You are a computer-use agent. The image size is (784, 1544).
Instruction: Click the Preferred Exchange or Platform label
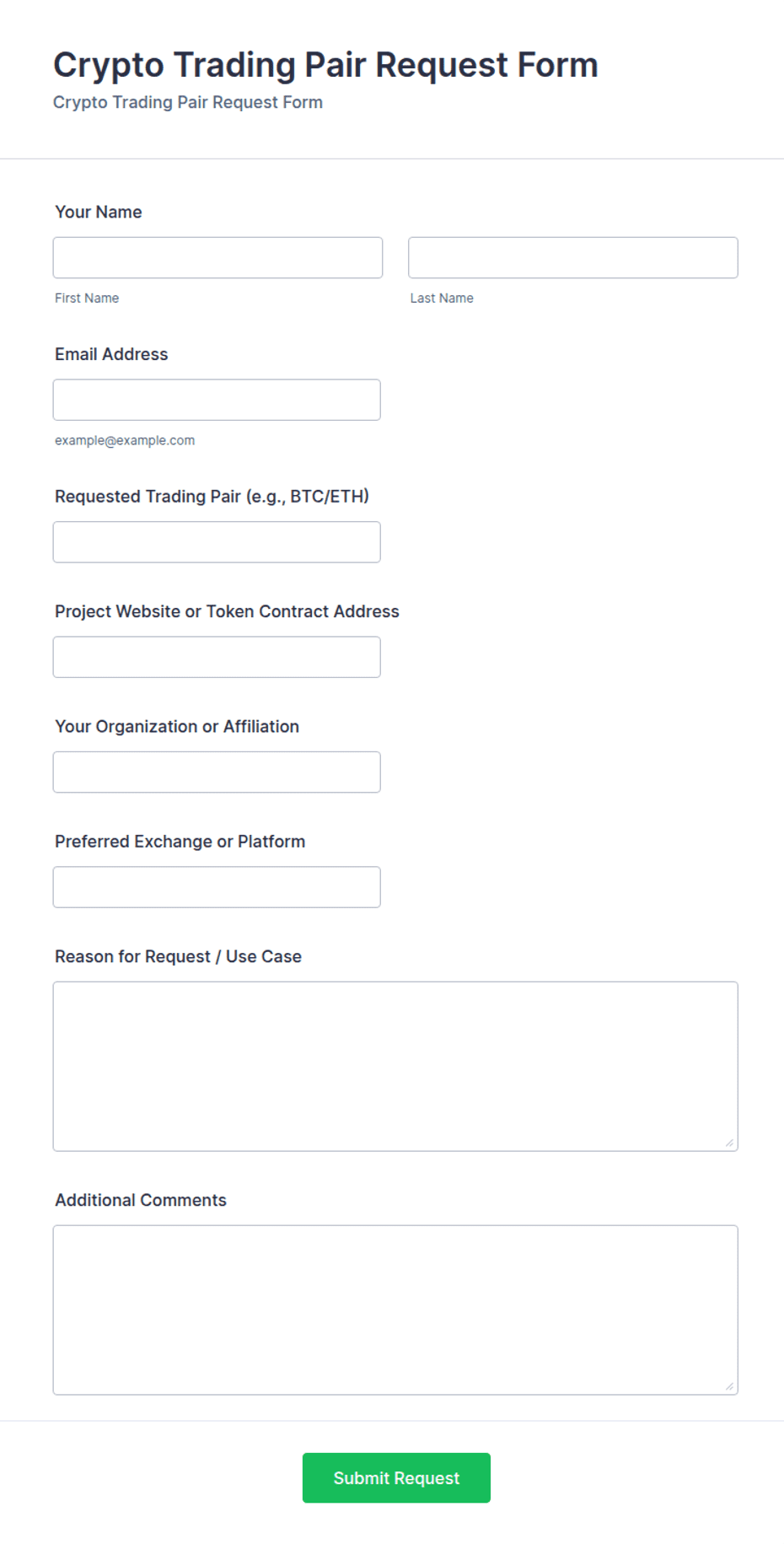180,842
